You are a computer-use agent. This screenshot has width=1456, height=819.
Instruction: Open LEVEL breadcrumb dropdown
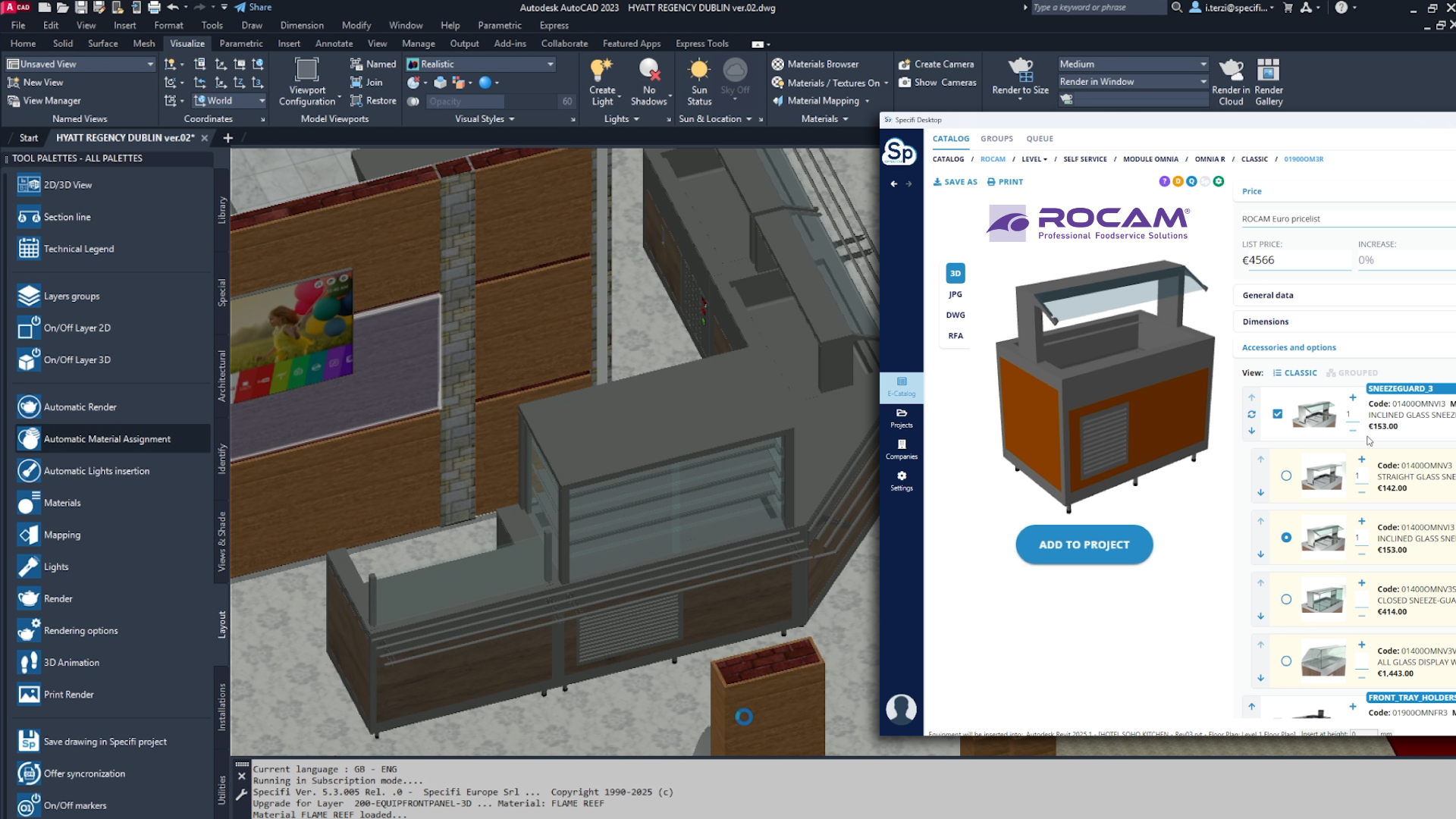1034,158
